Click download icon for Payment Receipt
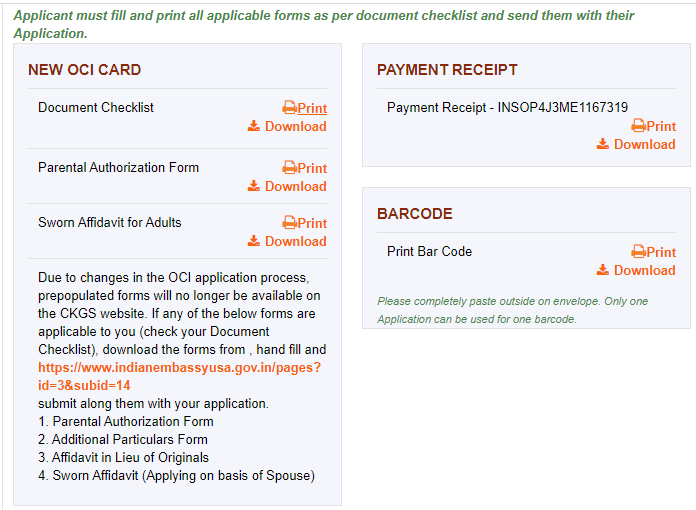 click(603, 144)
